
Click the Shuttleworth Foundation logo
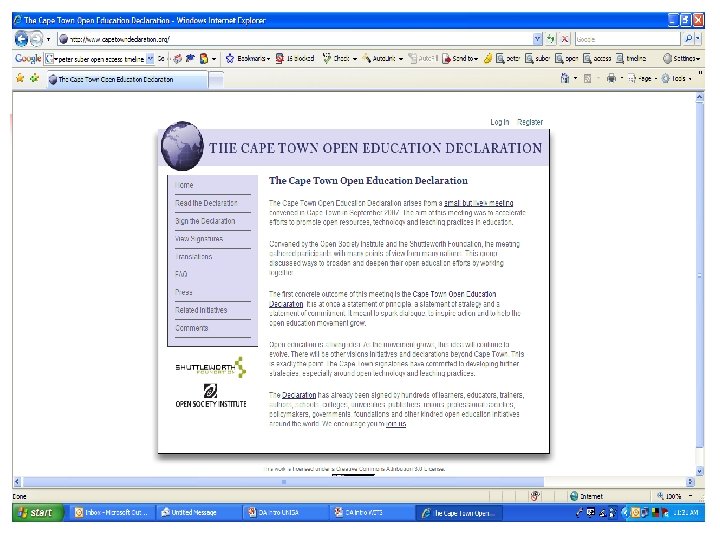[211, 367]
